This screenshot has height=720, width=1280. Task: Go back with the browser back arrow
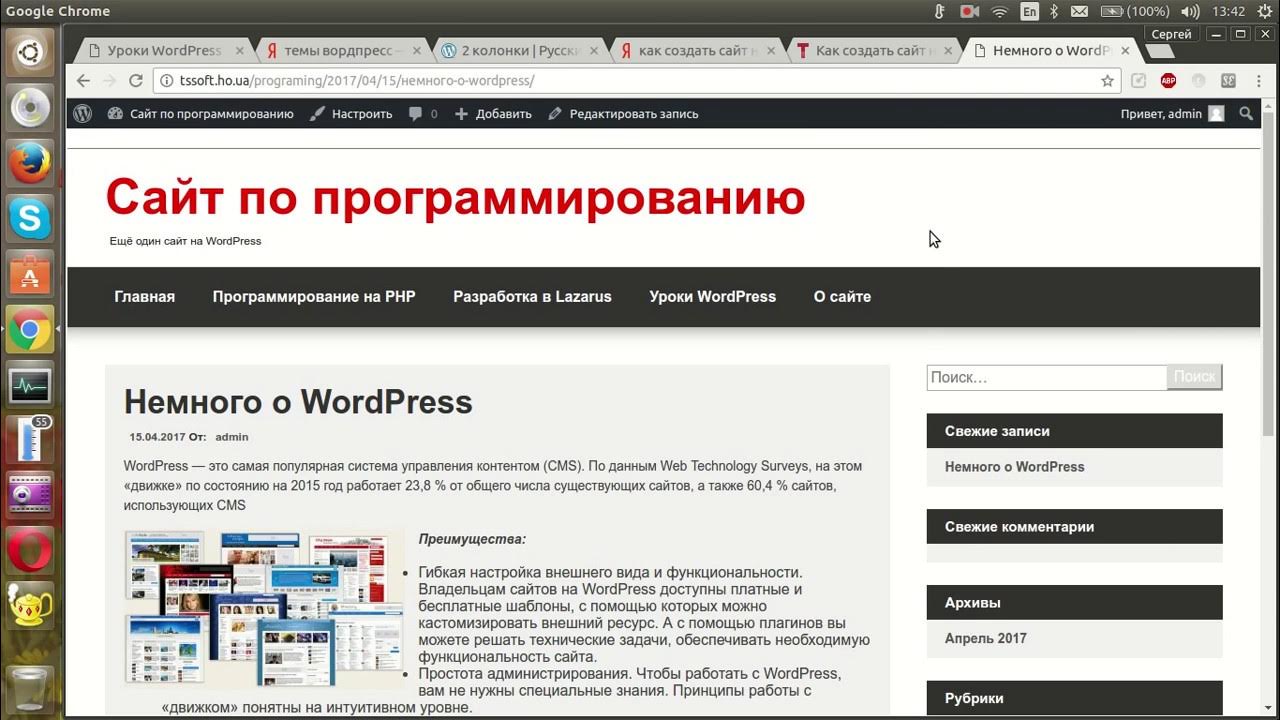click(x=83, y=81)
